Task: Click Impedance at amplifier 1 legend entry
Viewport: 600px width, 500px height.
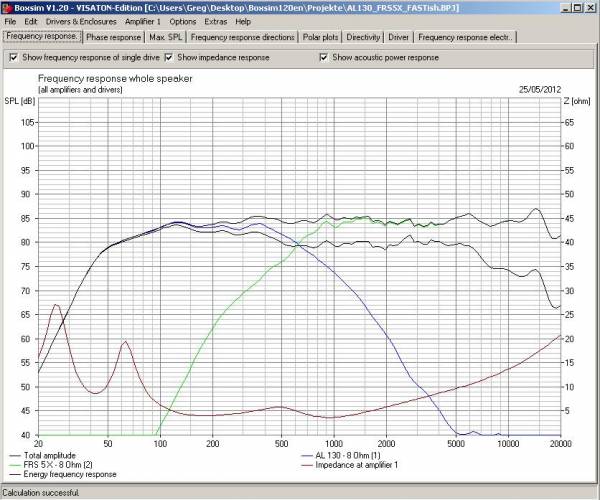Action: click(x=350, y=465)
